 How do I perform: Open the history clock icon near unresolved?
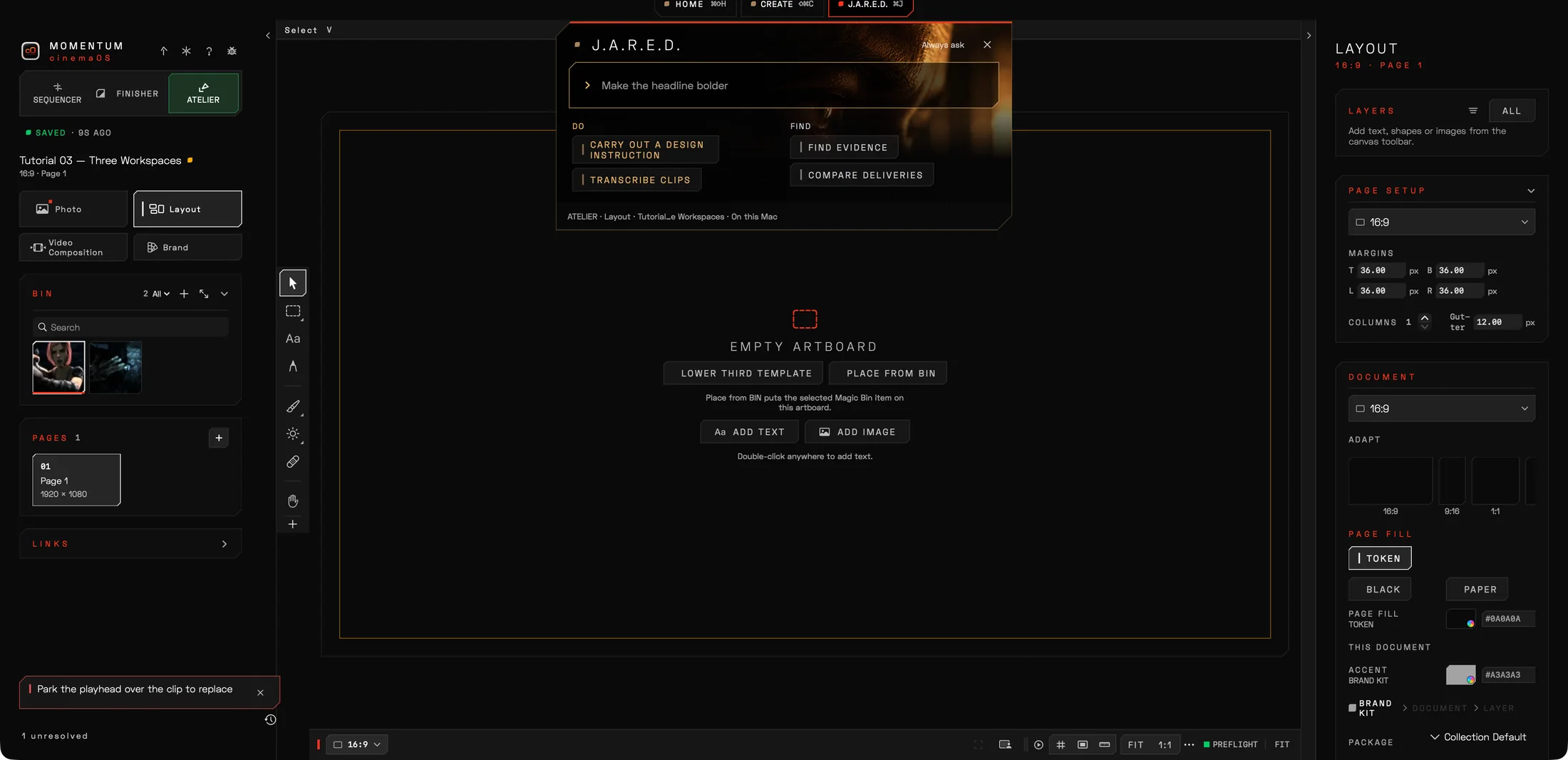pyautogui.click(x=270, y=720)
